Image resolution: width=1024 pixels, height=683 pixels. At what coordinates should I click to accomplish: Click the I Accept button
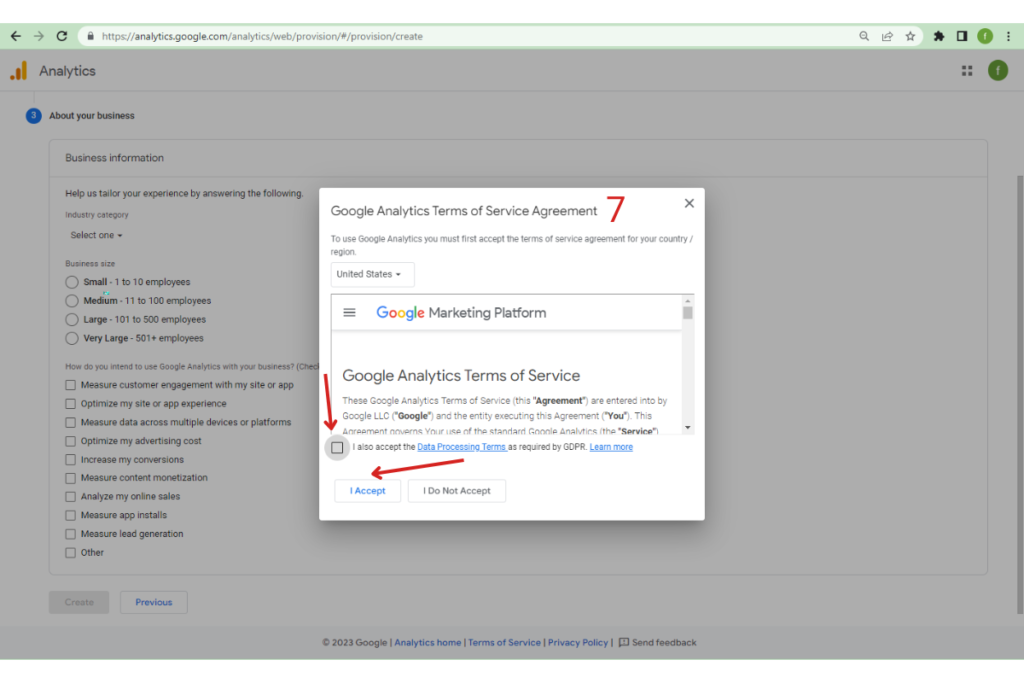pos(367,491)
